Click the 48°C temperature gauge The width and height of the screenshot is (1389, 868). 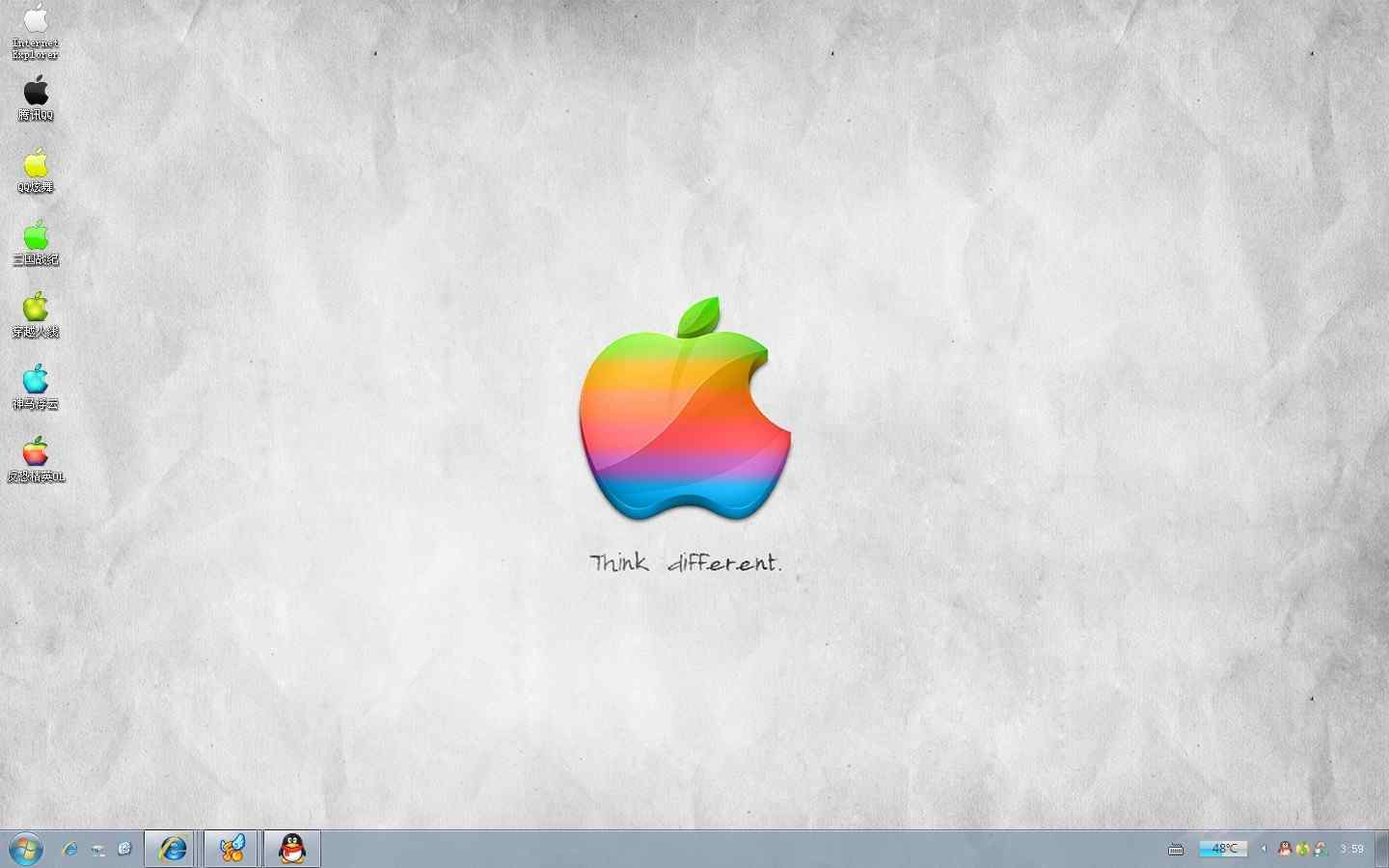click(1223, 849)
